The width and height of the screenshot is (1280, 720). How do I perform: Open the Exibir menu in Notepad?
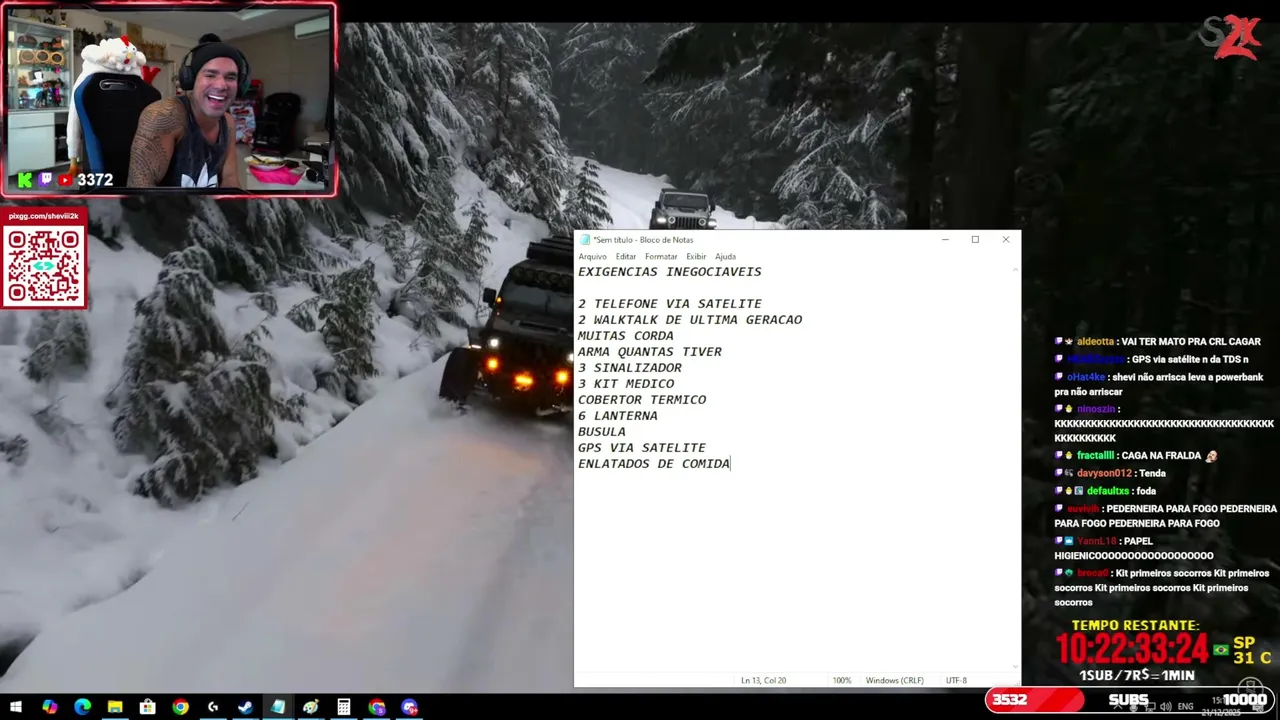tap(696, 257)
